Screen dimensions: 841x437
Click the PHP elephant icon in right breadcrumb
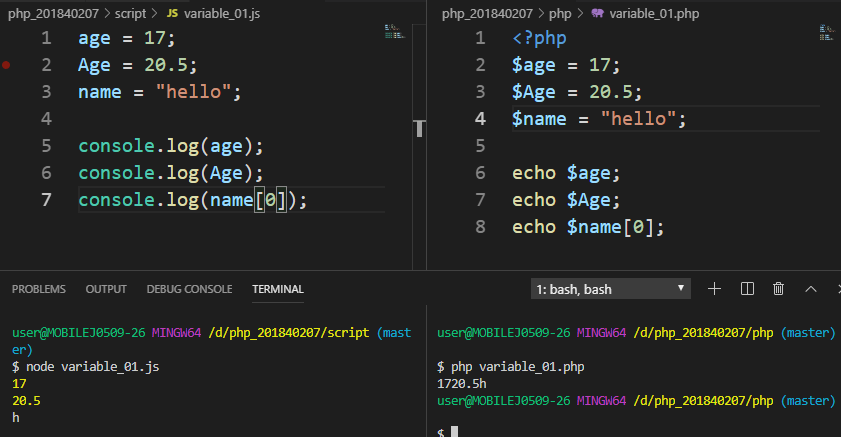(597, 13)
